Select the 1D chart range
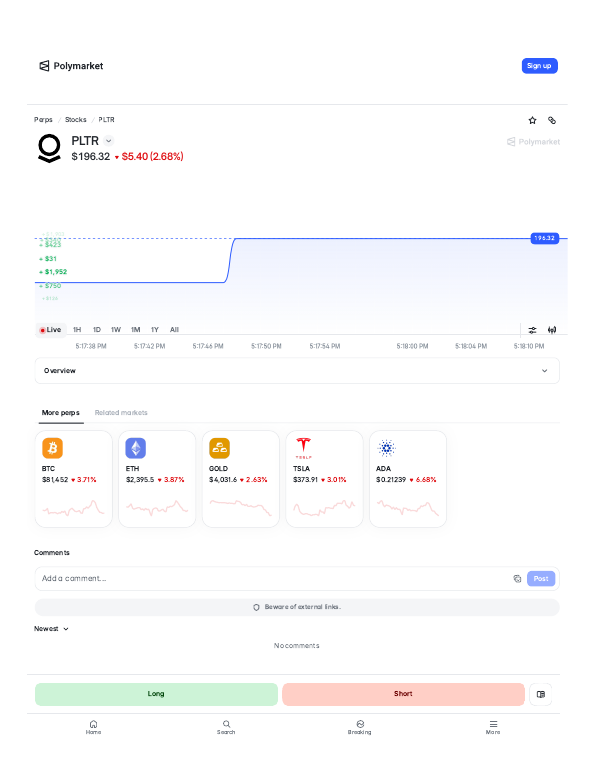 point(97,330)
